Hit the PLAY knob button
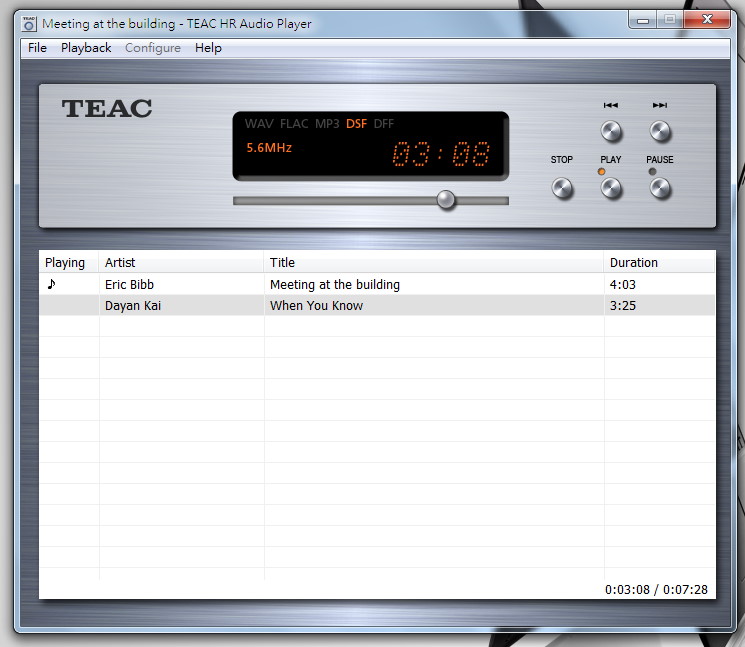Viewport: 745px width, 647px height. [x=611, y=188]
